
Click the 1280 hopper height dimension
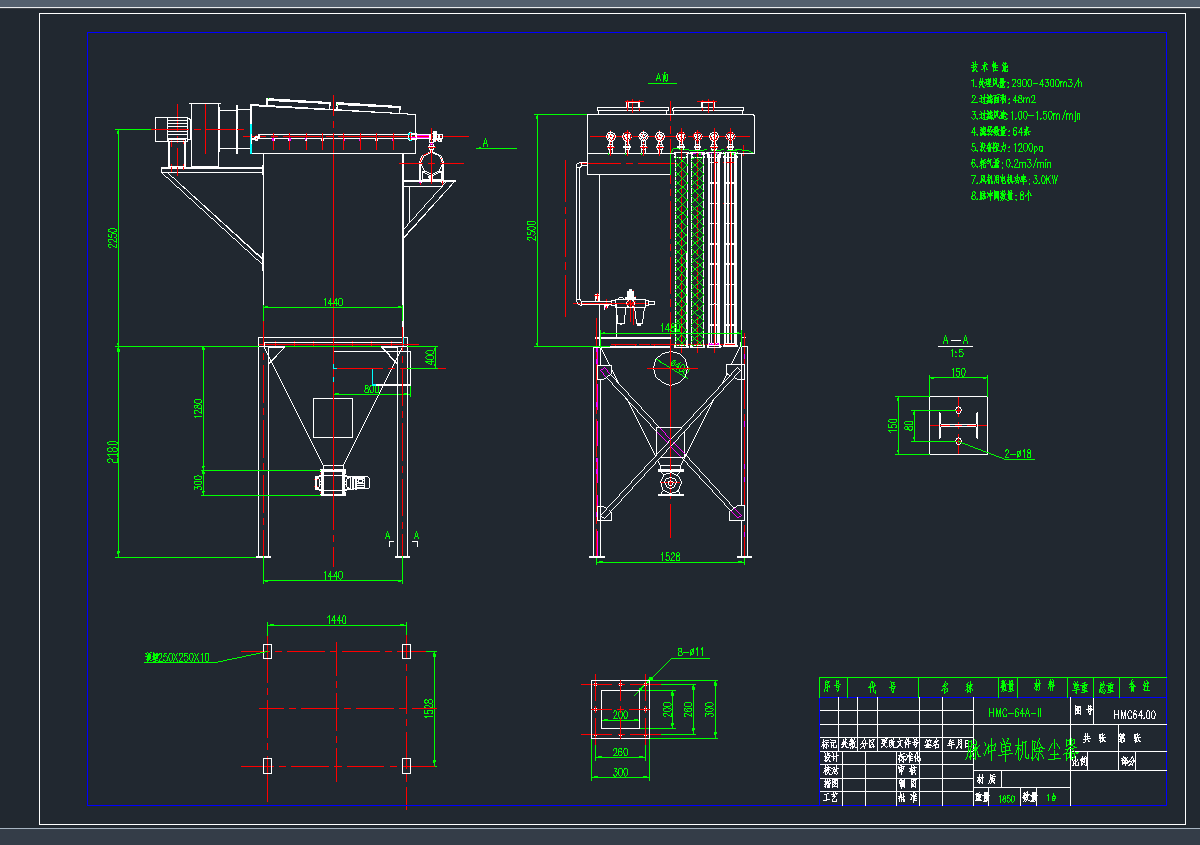(198, 408)
